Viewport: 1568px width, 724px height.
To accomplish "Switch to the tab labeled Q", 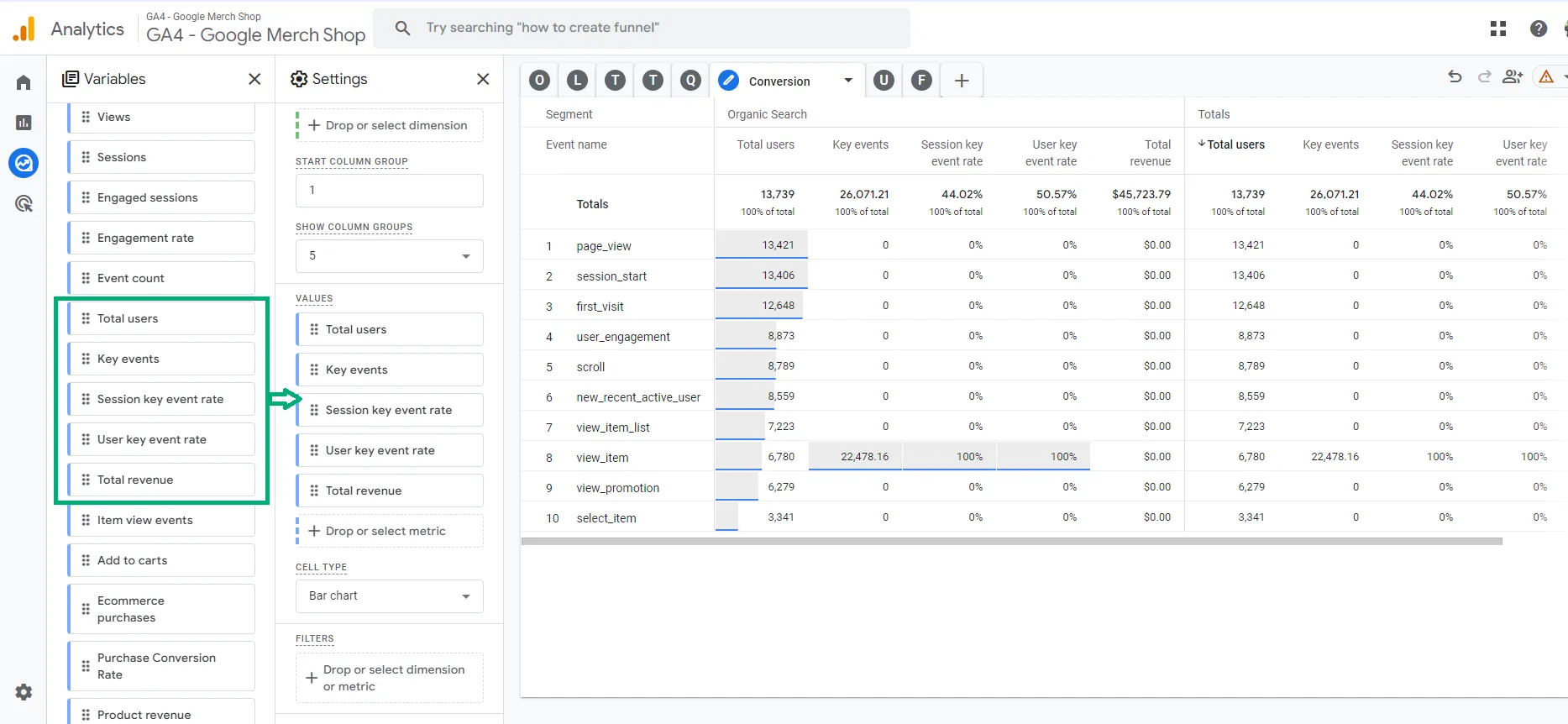I will point(690,81).
